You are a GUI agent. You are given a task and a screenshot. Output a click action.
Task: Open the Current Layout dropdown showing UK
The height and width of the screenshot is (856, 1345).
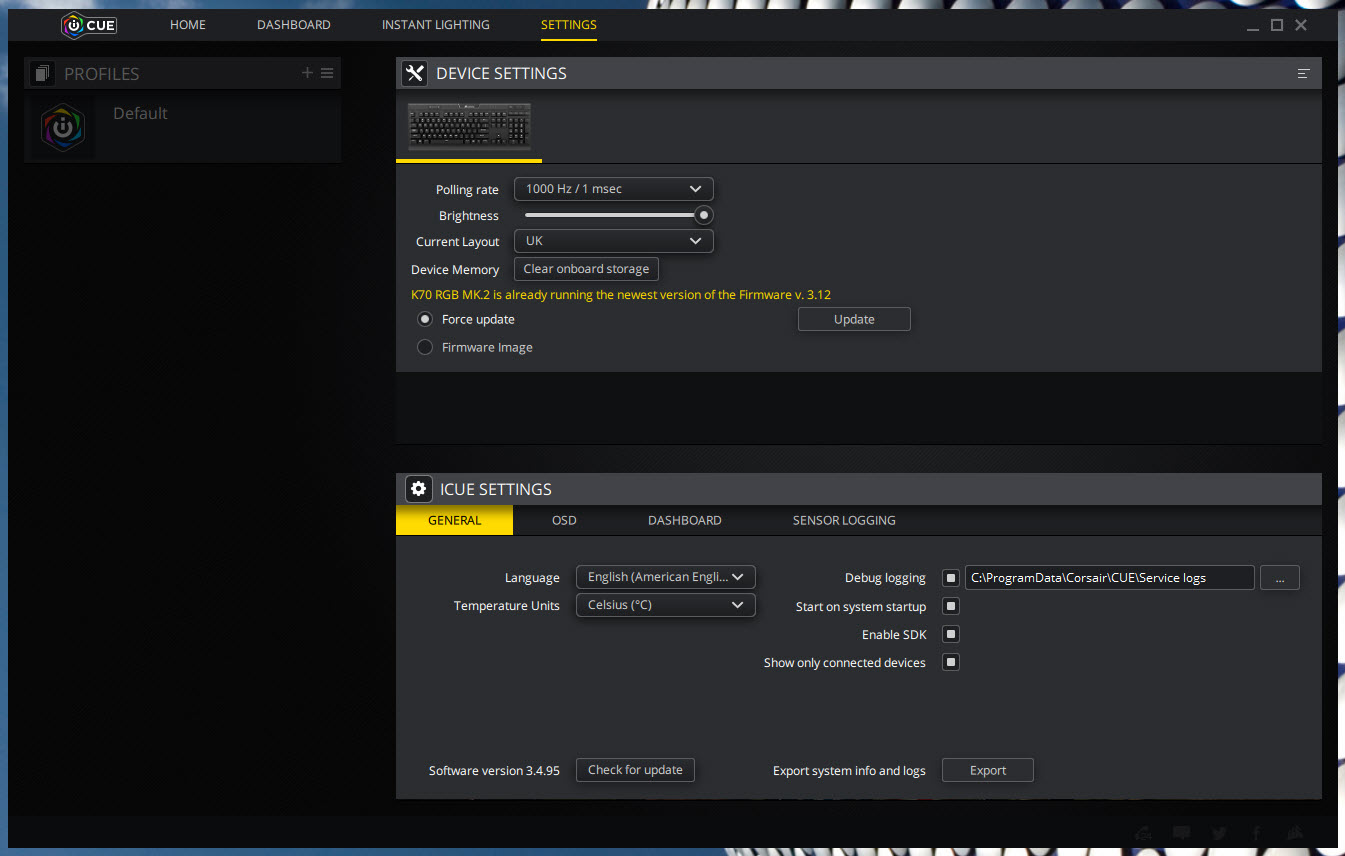614,241
